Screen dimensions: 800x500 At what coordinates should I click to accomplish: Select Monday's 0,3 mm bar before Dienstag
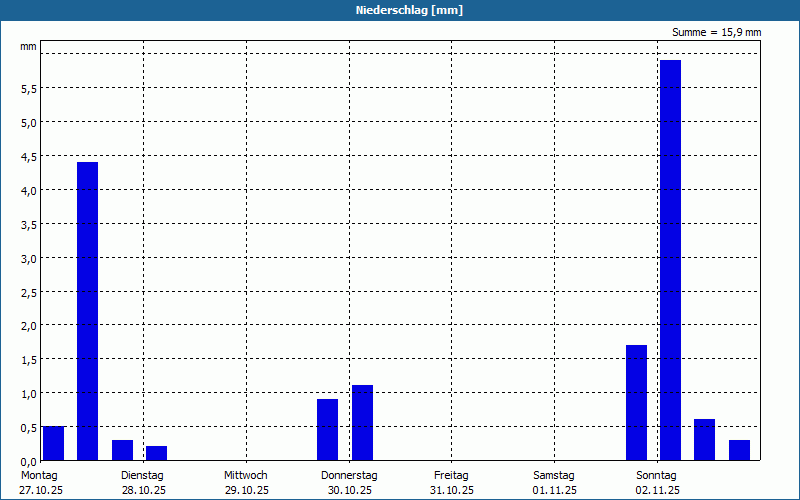point(122,450)
